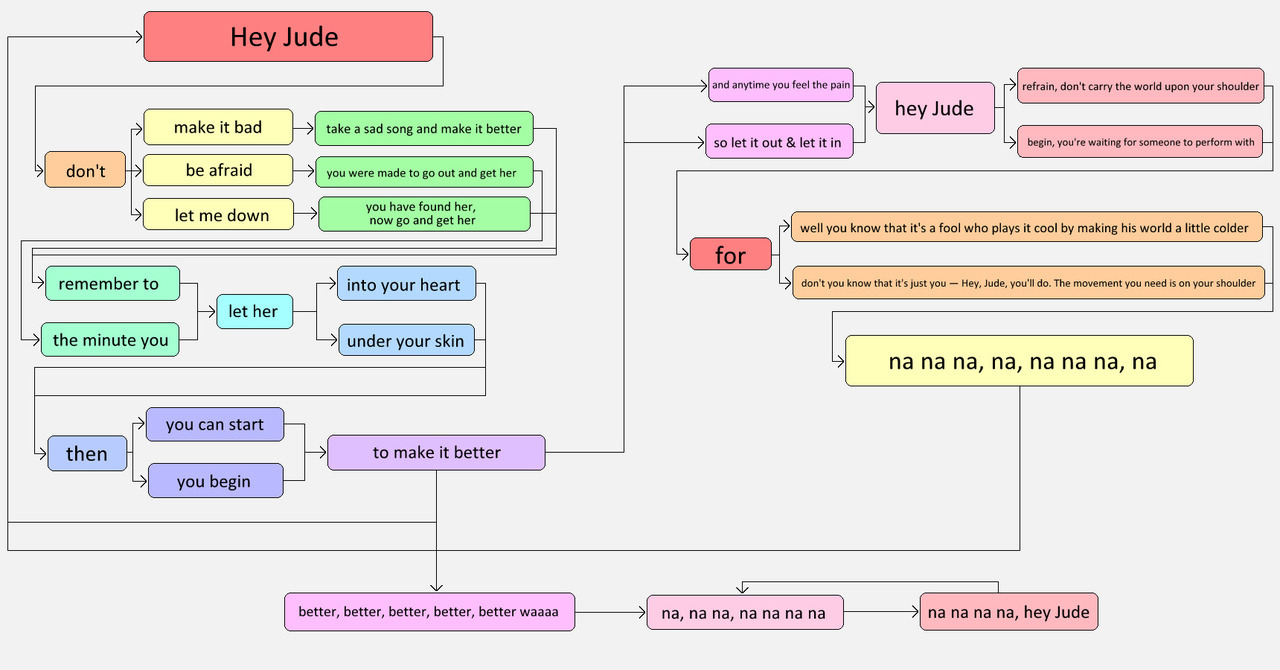Click the 'let me down' node
Screen dimensions: 1280x670
(x=219, y=214)
